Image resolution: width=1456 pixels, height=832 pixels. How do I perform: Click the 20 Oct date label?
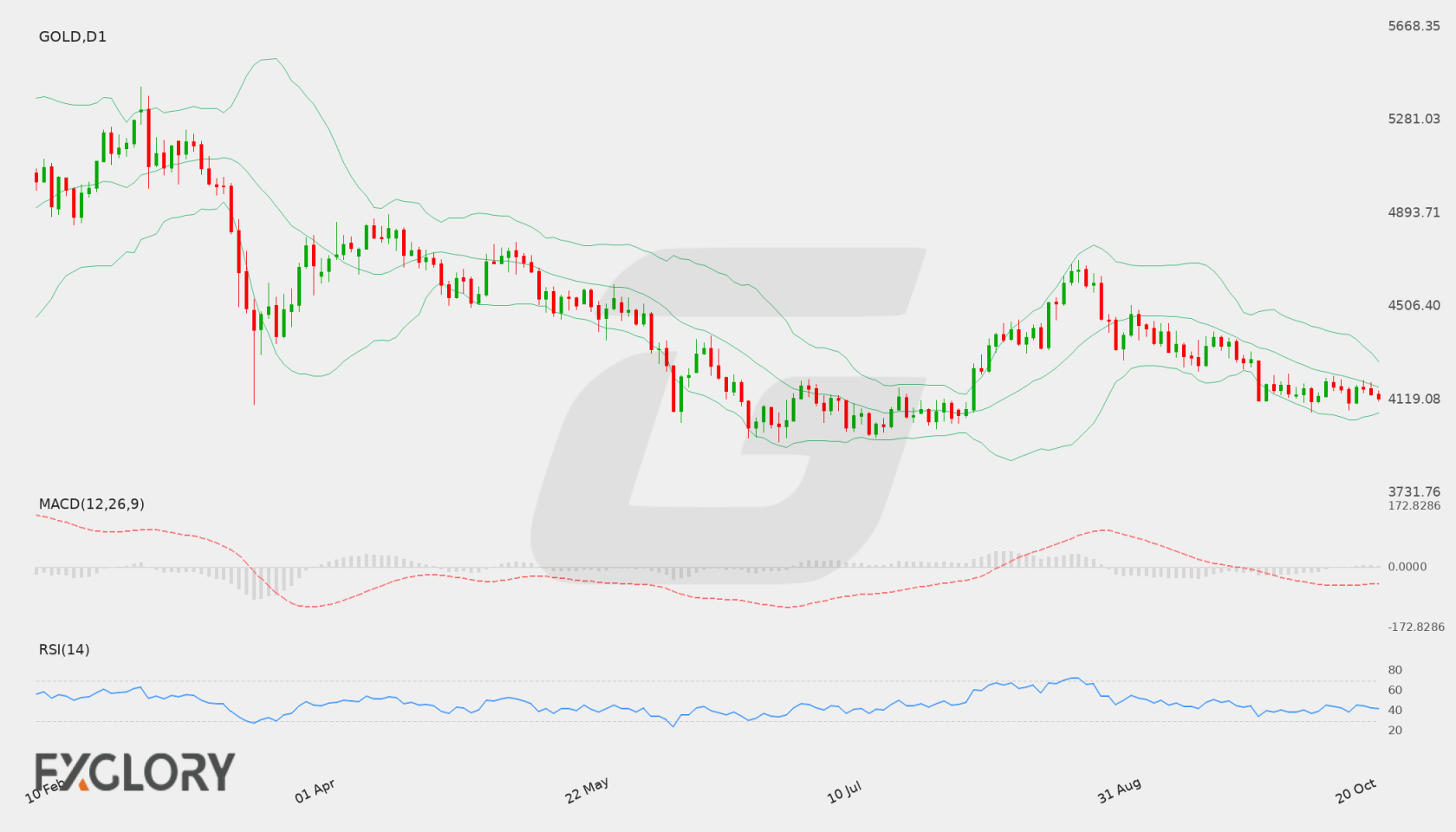tap(1355, 790)
